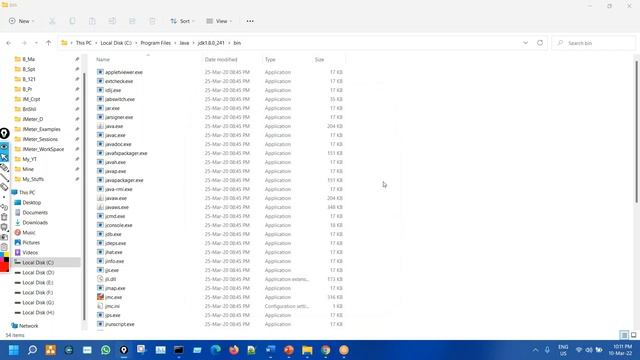Viewport: 640px width, 360px height.
Task: Click the Rename icon in toolbar
Action: tap(112, 21)
